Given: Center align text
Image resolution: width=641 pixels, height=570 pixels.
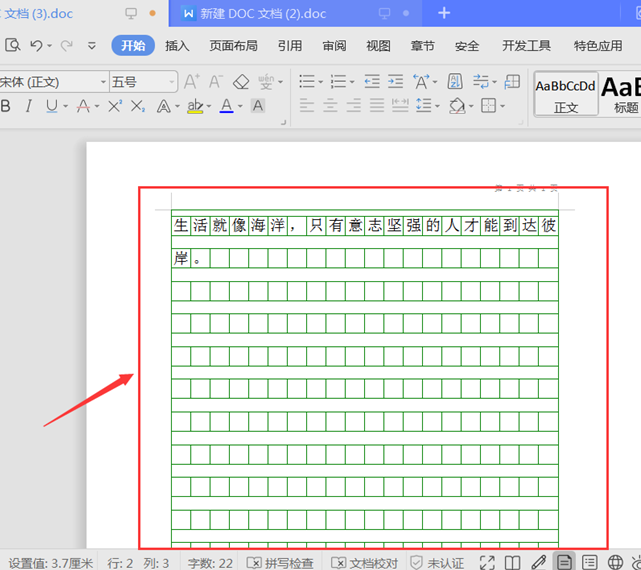Looking at the screenshot, I should click(x=330, y=106).
